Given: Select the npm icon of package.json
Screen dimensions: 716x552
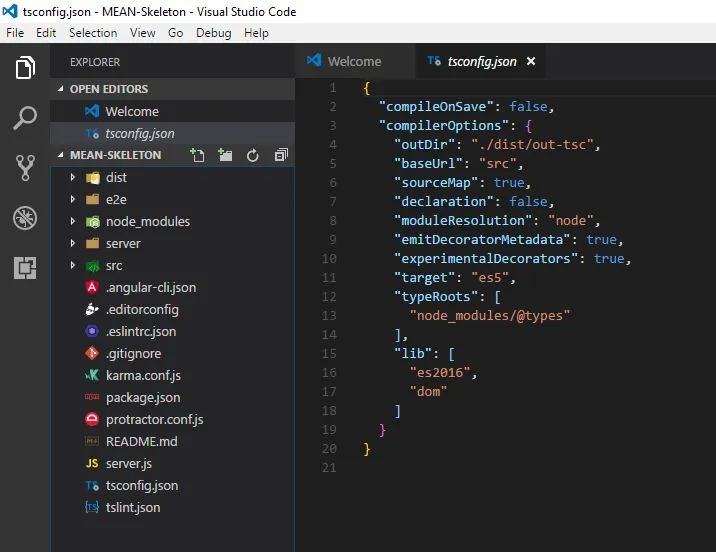Looking at the screenshot, I should coord(92,397).
